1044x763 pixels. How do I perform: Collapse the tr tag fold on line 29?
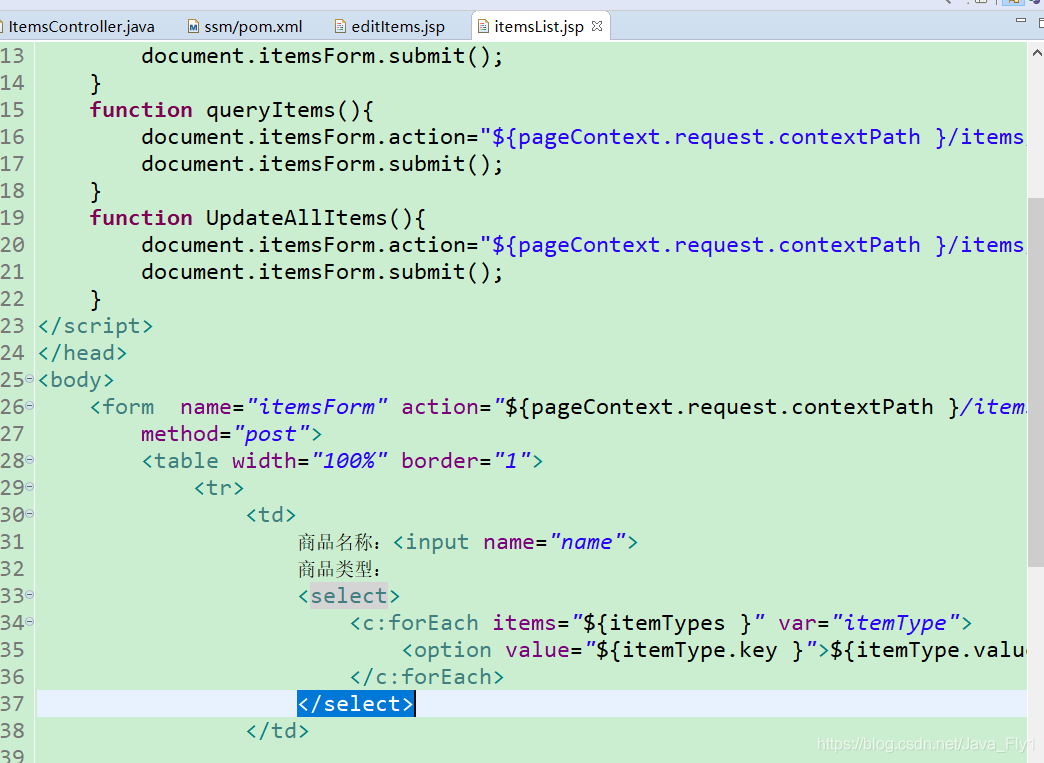tap(29, 487)
